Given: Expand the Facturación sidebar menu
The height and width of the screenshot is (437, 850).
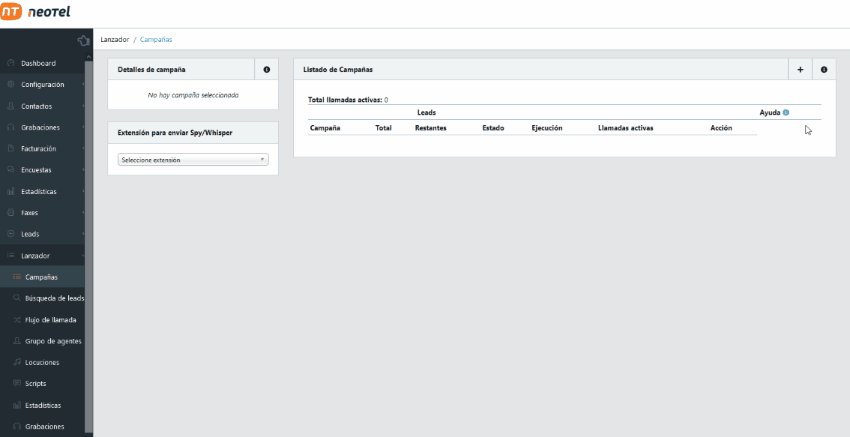Looking at the screenshot, I should pos(38,149).
